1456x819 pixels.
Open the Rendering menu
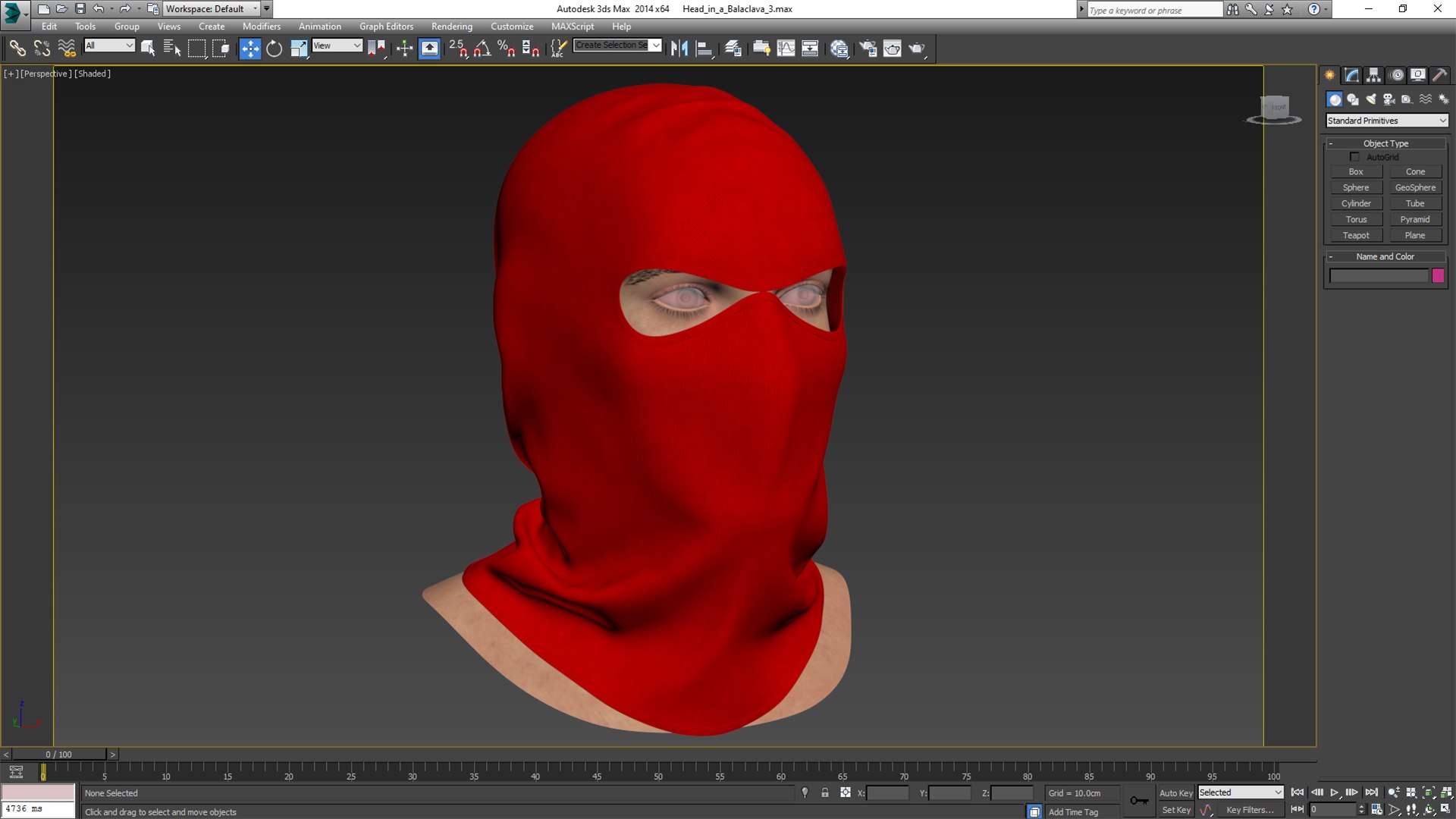(x=452, y=26)
